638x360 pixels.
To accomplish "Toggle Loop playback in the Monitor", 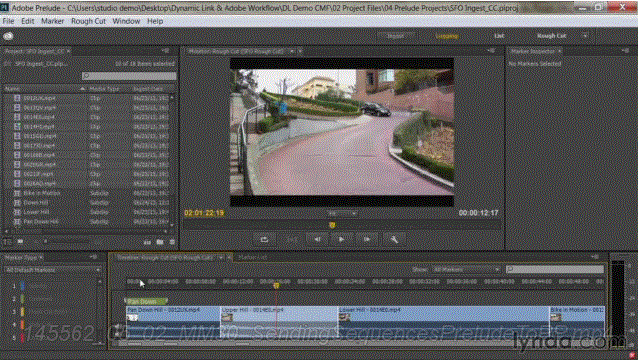I will (x=264, y=240).
